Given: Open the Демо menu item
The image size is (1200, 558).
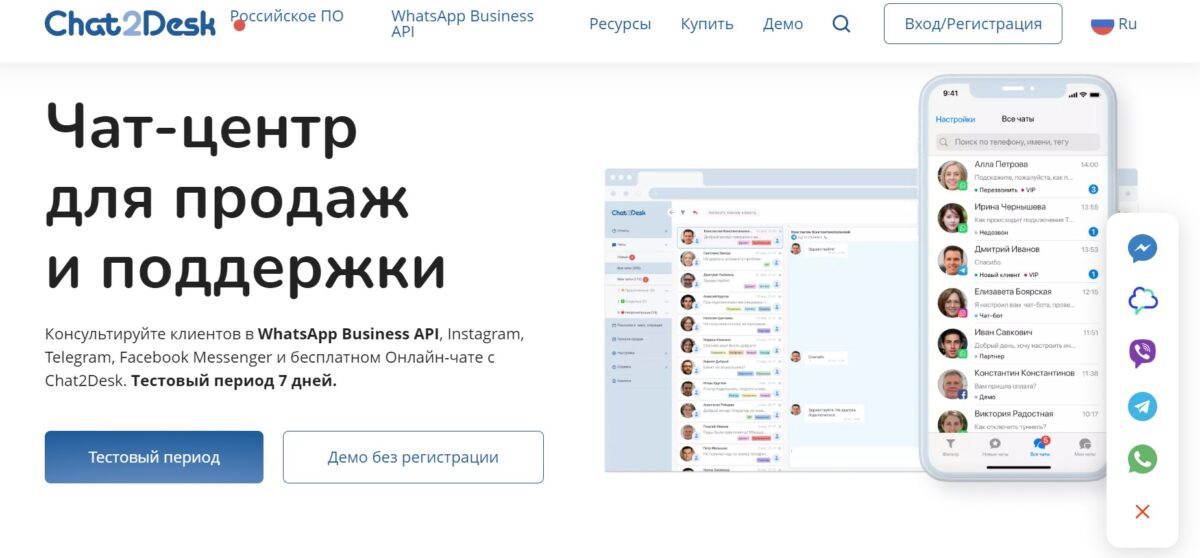Looking at the screenshot, I should [783, 24].
